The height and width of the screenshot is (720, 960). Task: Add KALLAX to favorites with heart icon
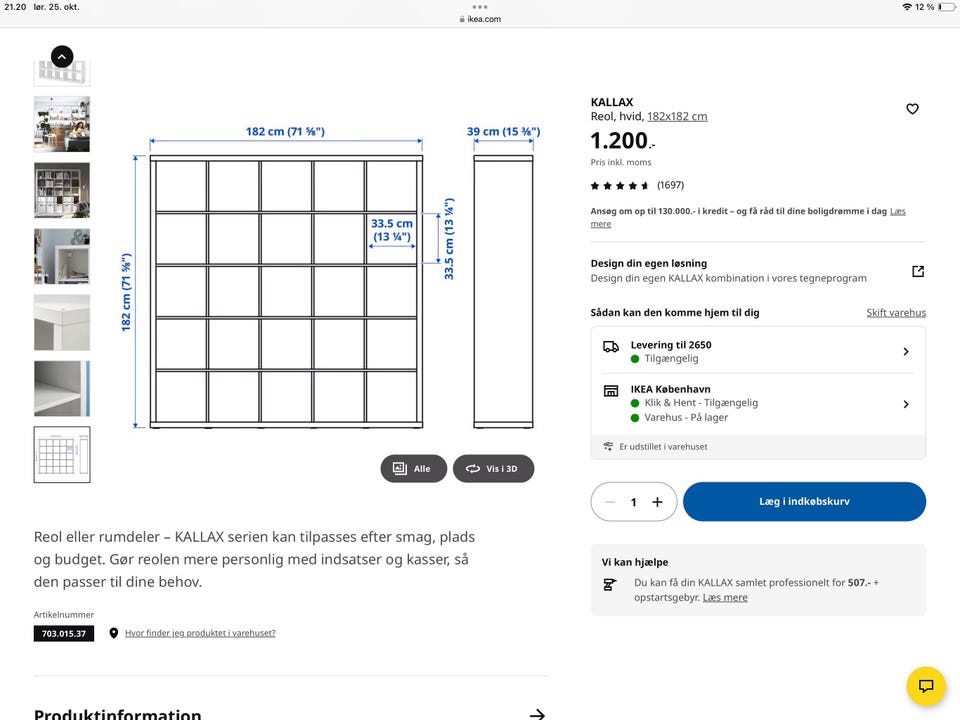pos(912,109)
